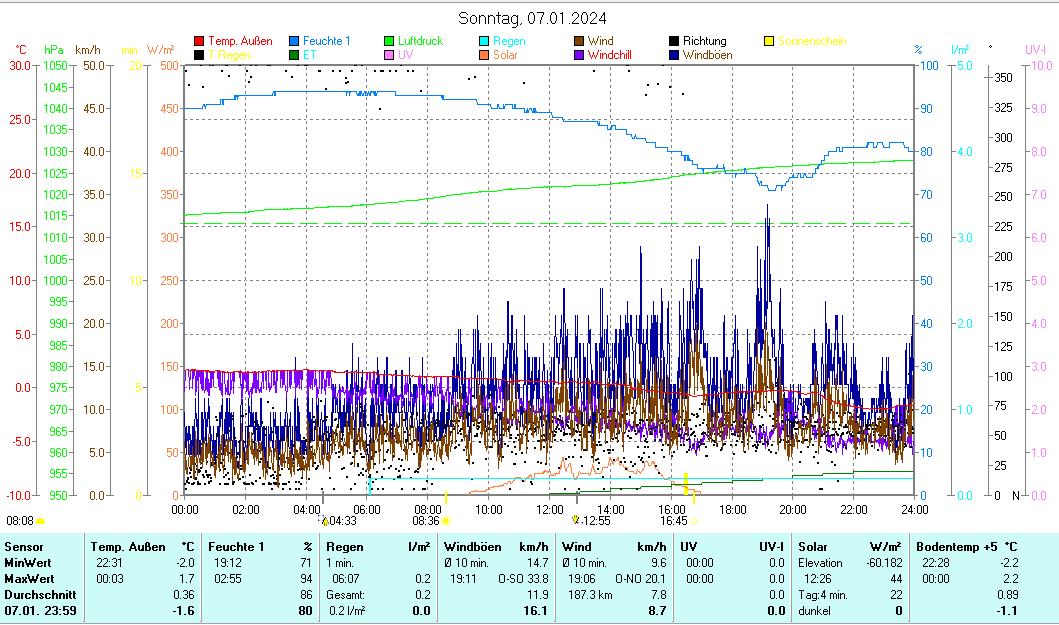Select the yellow Sonnenschein legend square
Image resolution: width=1059 pixels, height=625 pixels.
pyautogui.click(x=769, y=41)
